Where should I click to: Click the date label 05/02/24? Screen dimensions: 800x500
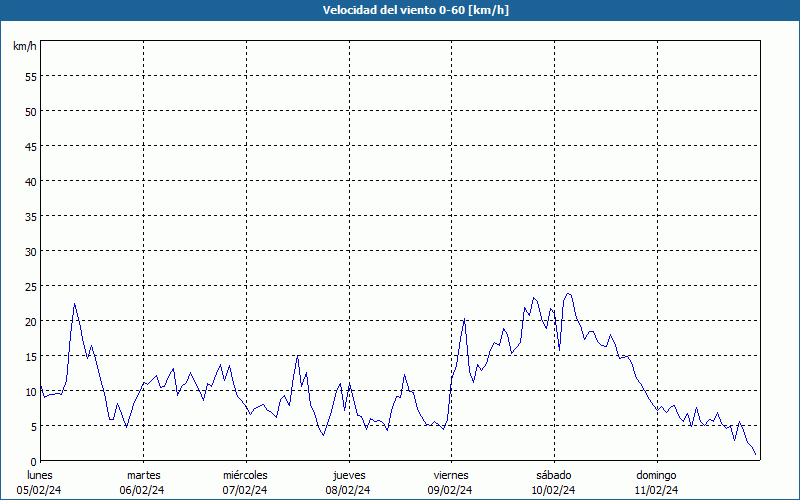pyautogui.click(x=39, y=490)
